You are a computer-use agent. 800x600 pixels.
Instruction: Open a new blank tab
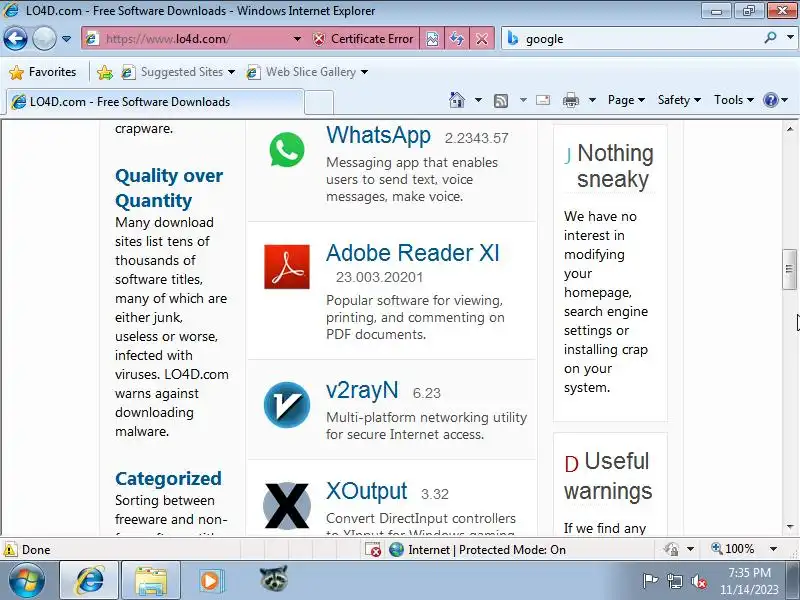(x=319, y=103)
